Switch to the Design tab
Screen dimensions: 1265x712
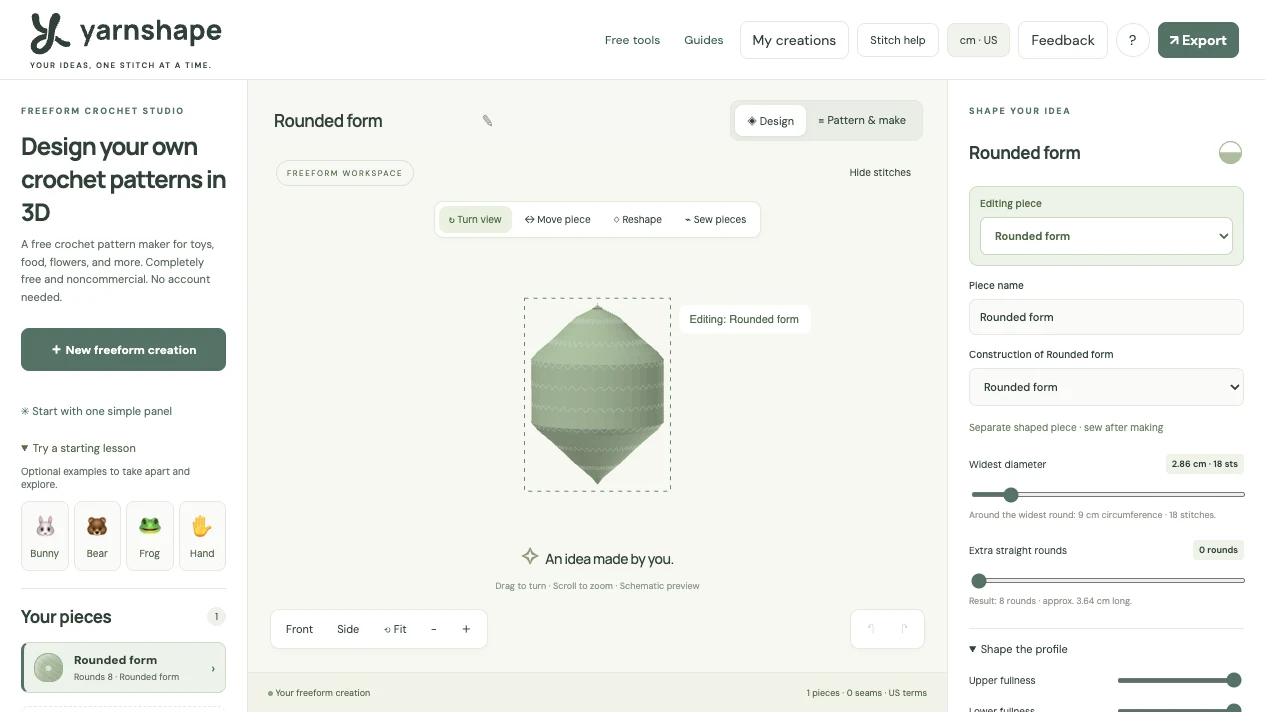(771, 121)
